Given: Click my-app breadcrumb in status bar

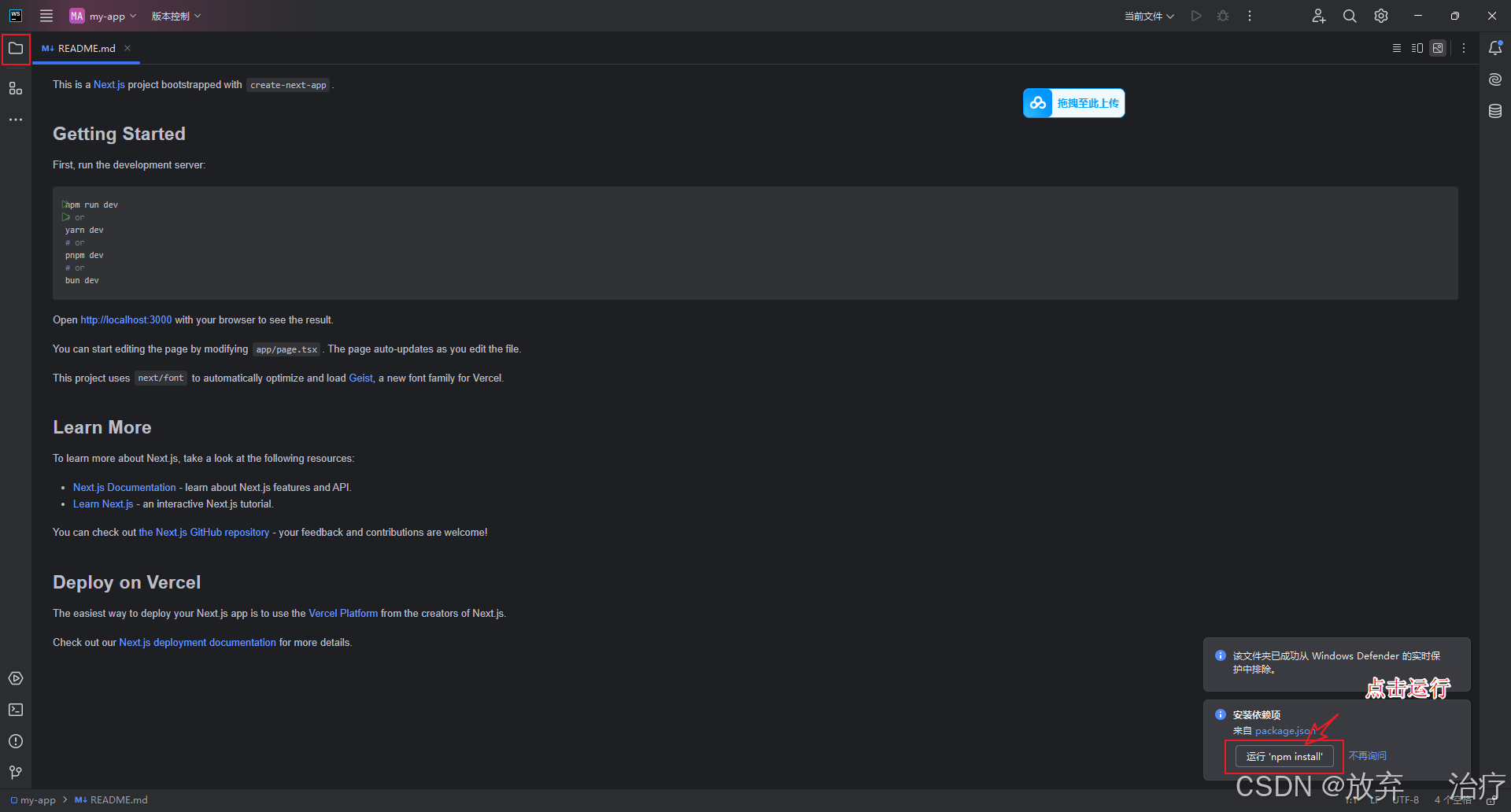Looking at the screenshot, I should tap(33, 800).
